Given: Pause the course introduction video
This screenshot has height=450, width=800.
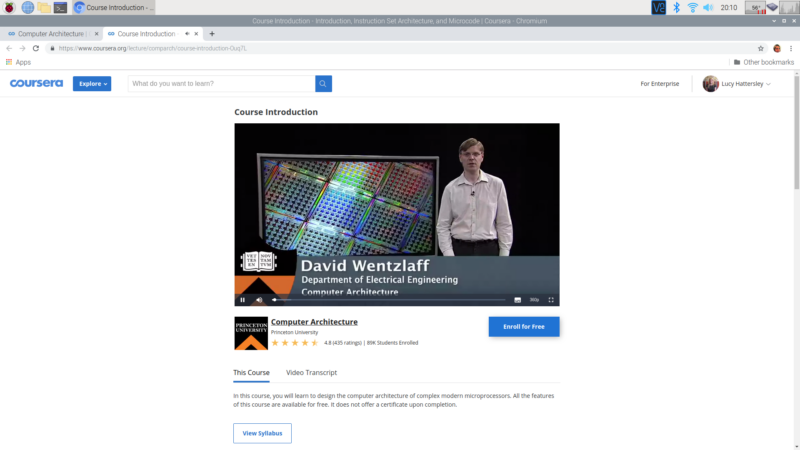Looking at the screenshot, I should tap(242, 300).
